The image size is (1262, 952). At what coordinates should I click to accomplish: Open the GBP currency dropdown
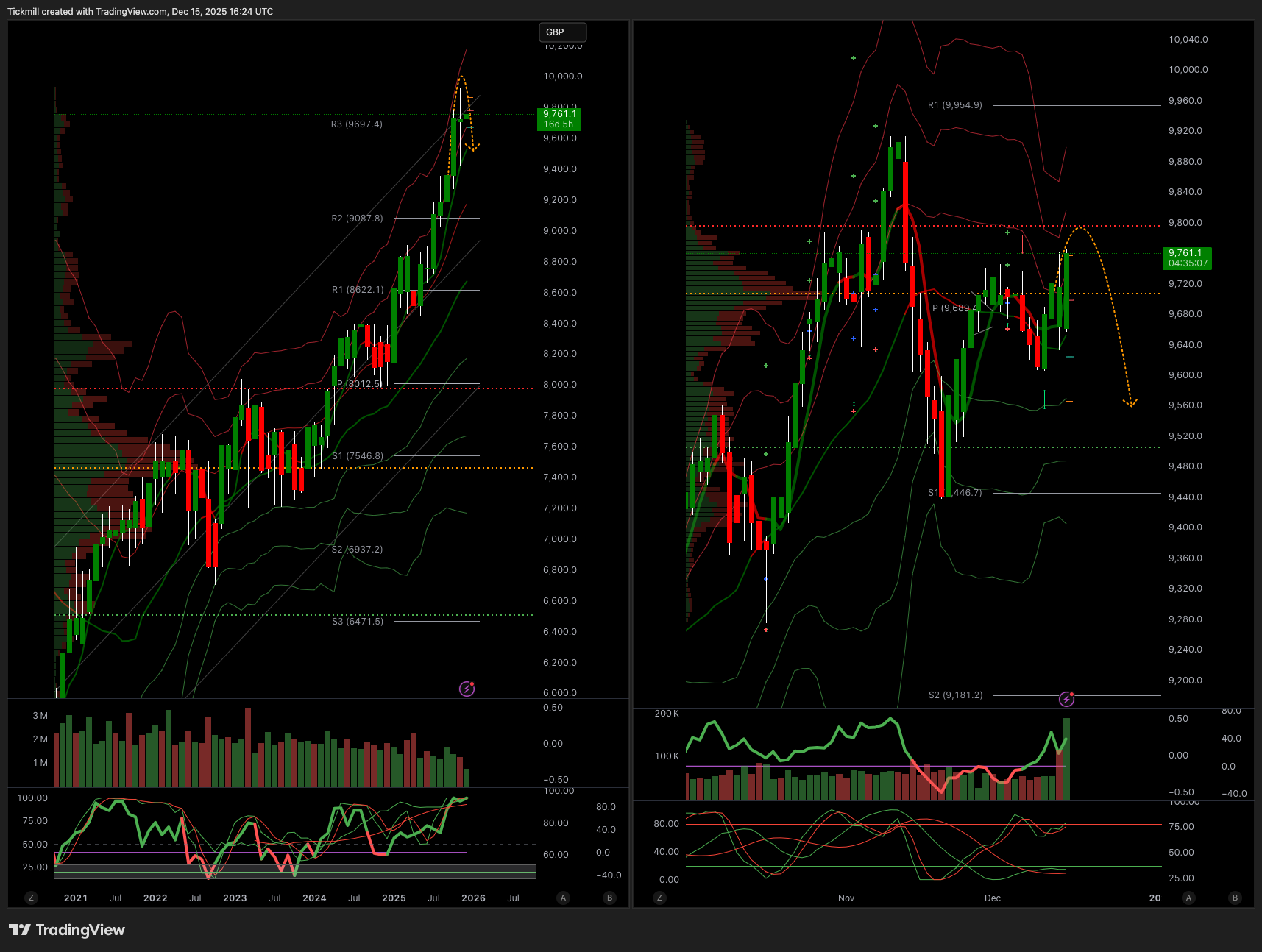(x=562, y=32)
